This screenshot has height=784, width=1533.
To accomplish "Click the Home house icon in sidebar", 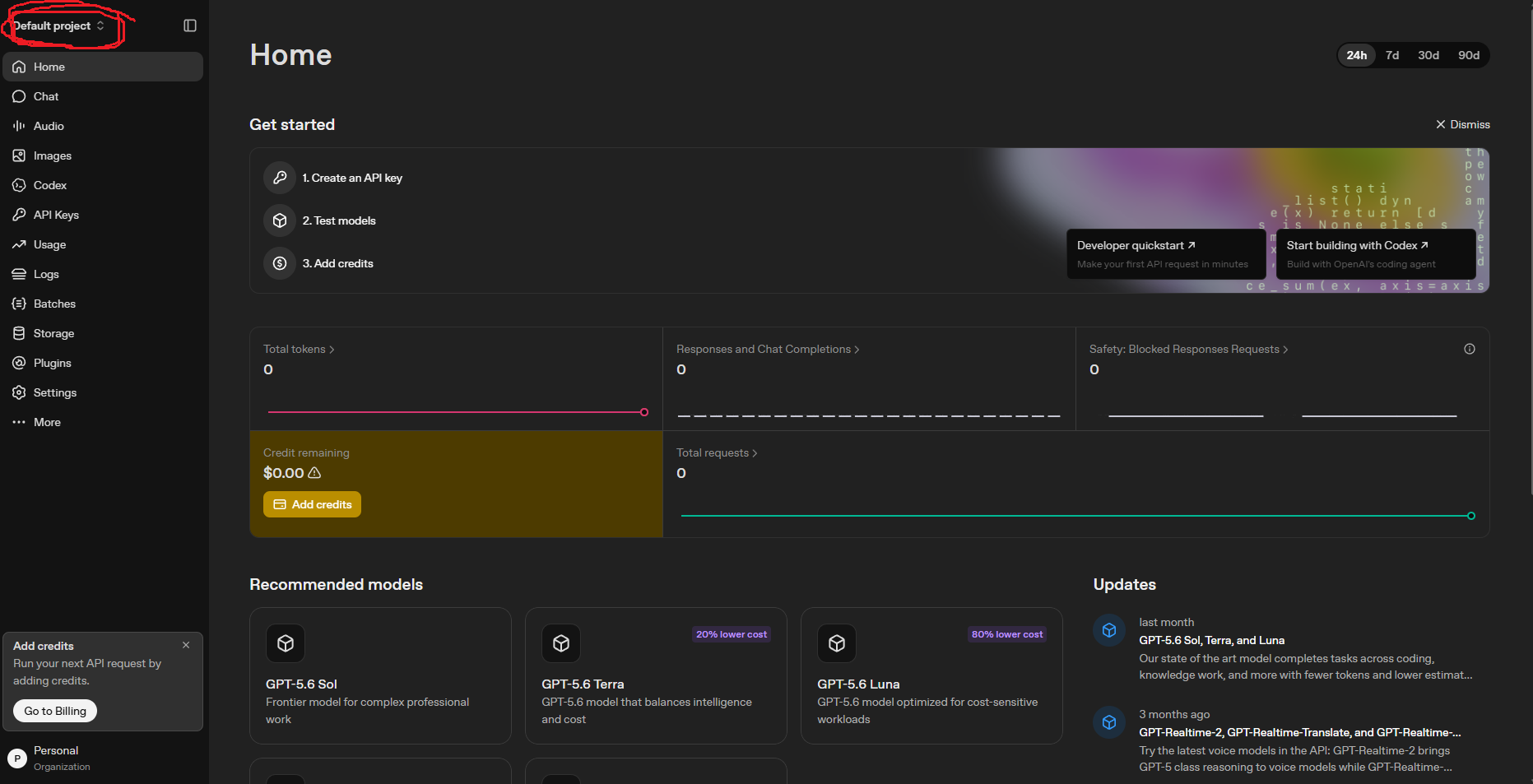I will (19, 67).
